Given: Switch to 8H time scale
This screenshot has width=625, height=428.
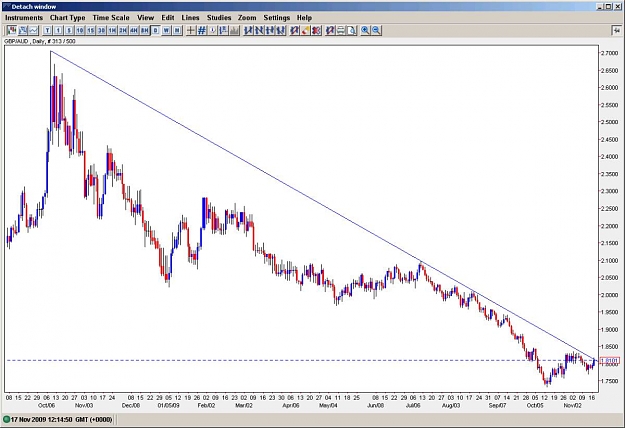Looking at the screenshot, I should point(144,30).
